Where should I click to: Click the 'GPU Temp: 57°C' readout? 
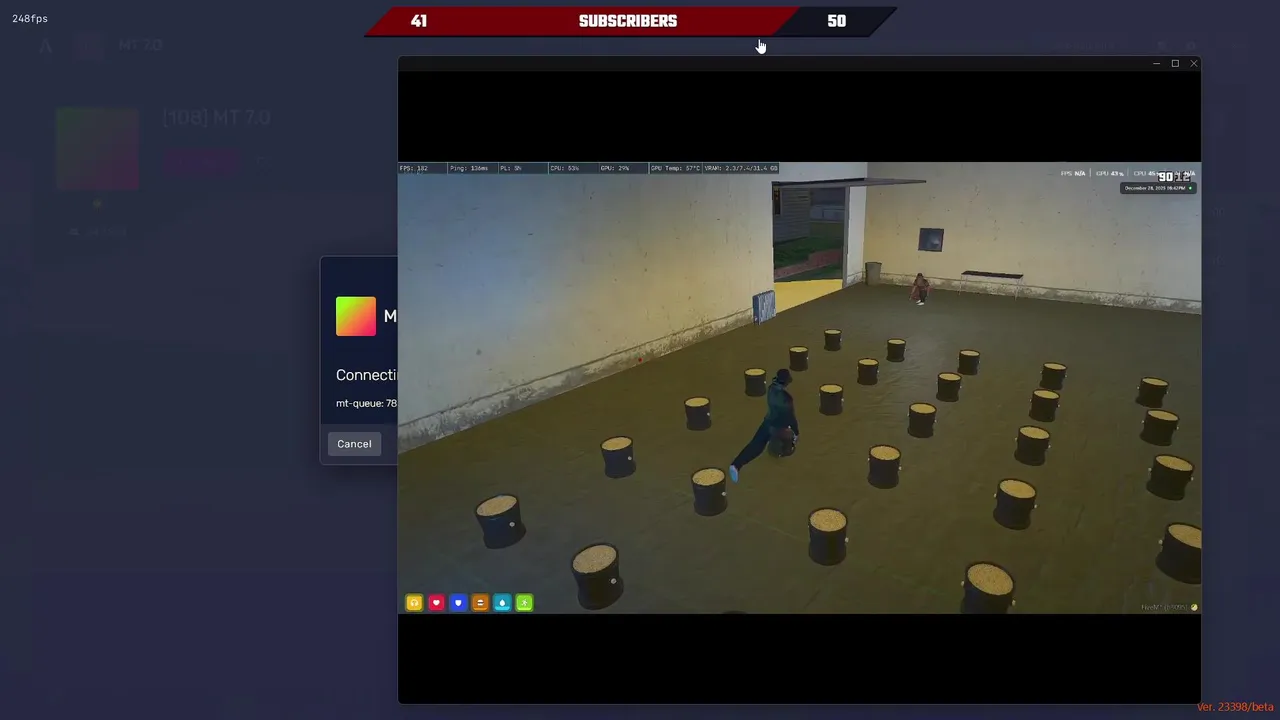pos(675,168)
